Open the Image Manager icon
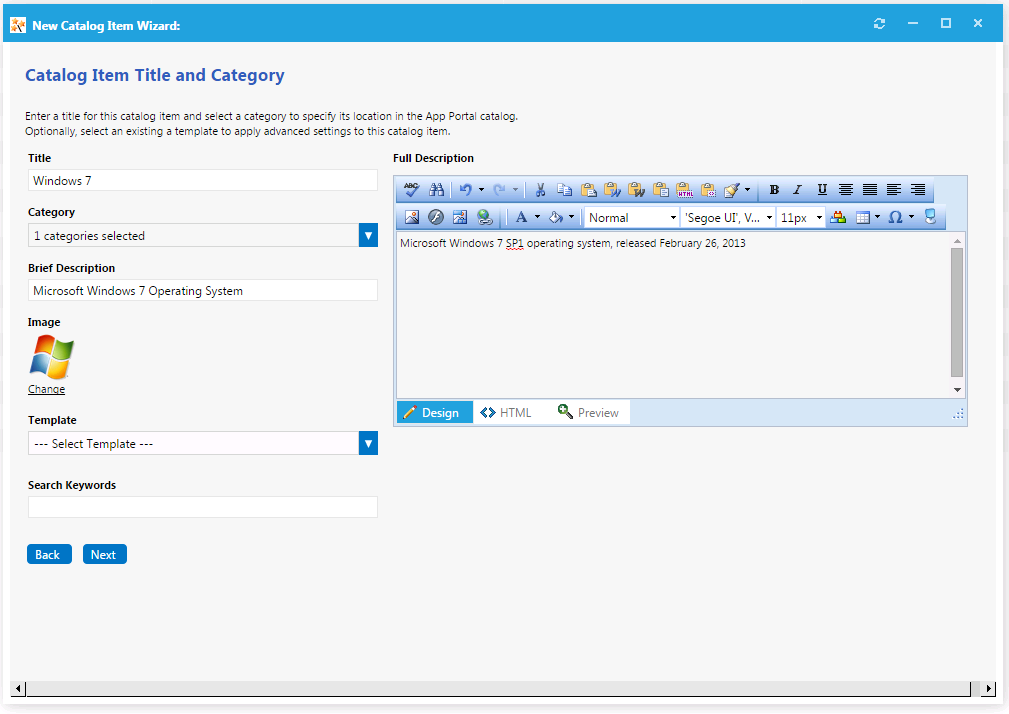 click(411, 217)
